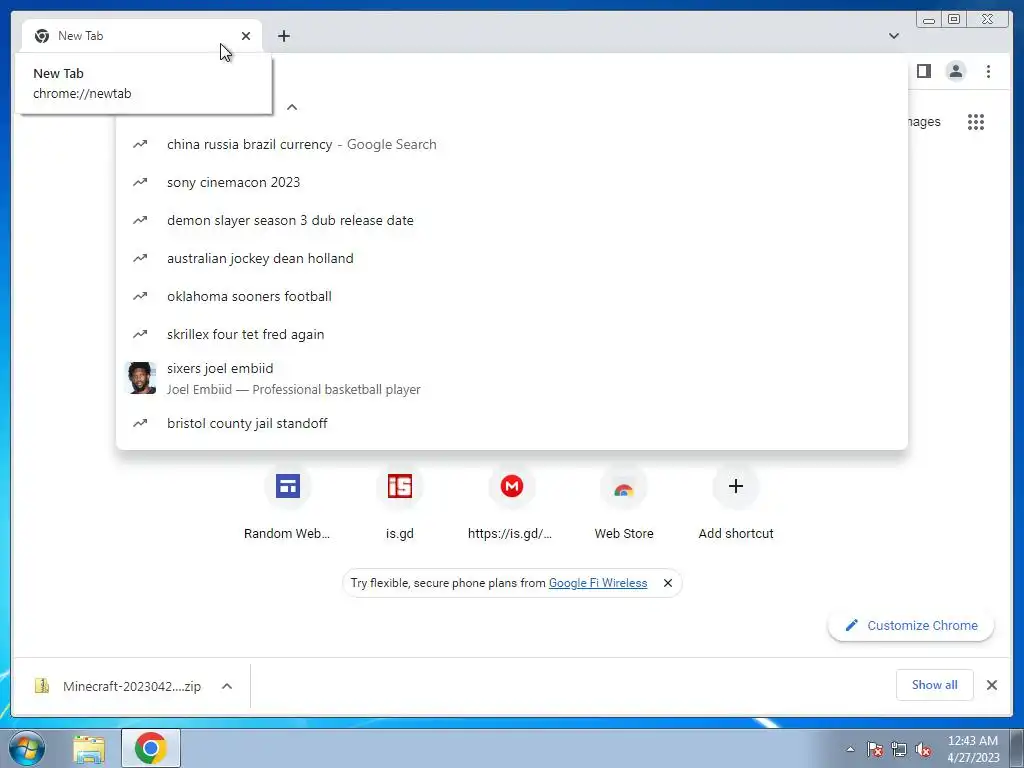Open the taskbar clock and date
Screen dimensions: 1024x768
click(x=973, y=749)
